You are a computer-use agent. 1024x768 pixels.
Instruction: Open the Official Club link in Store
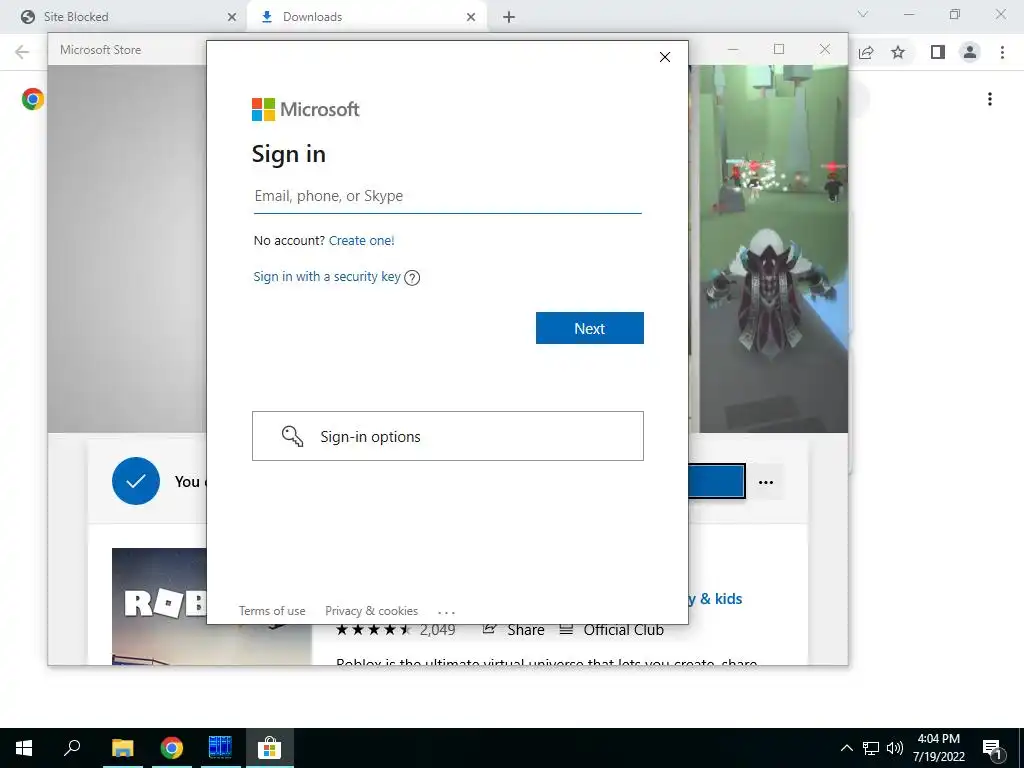click(x=612, y=630)
